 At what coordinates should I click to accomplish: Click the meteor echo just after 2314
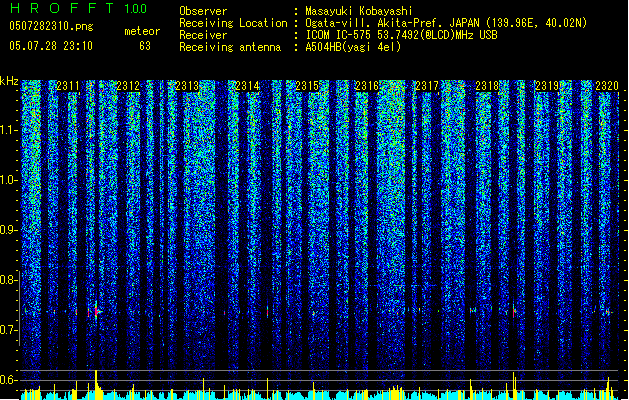pos(268,311)
